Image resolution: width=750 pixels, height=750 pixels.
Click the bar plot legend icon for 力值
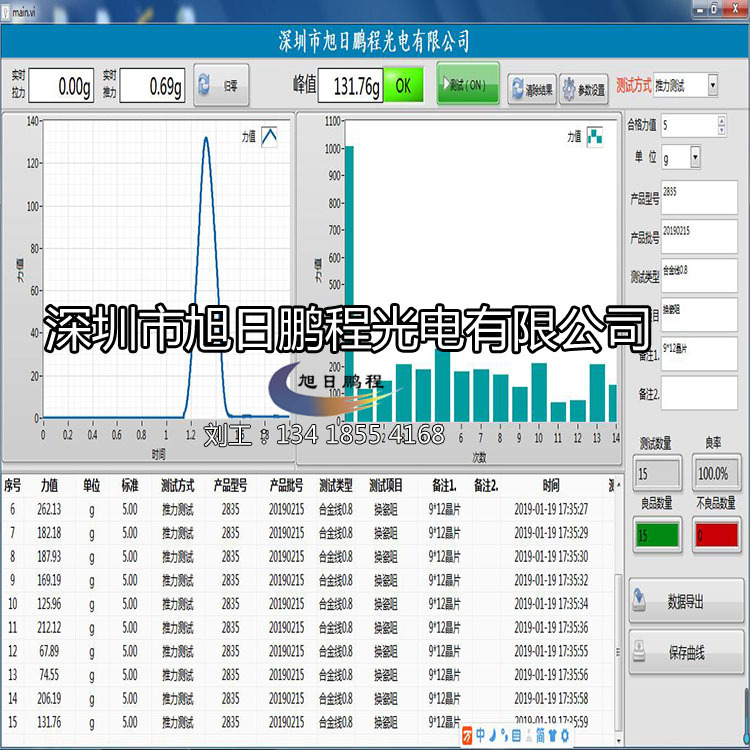(595, 137)
